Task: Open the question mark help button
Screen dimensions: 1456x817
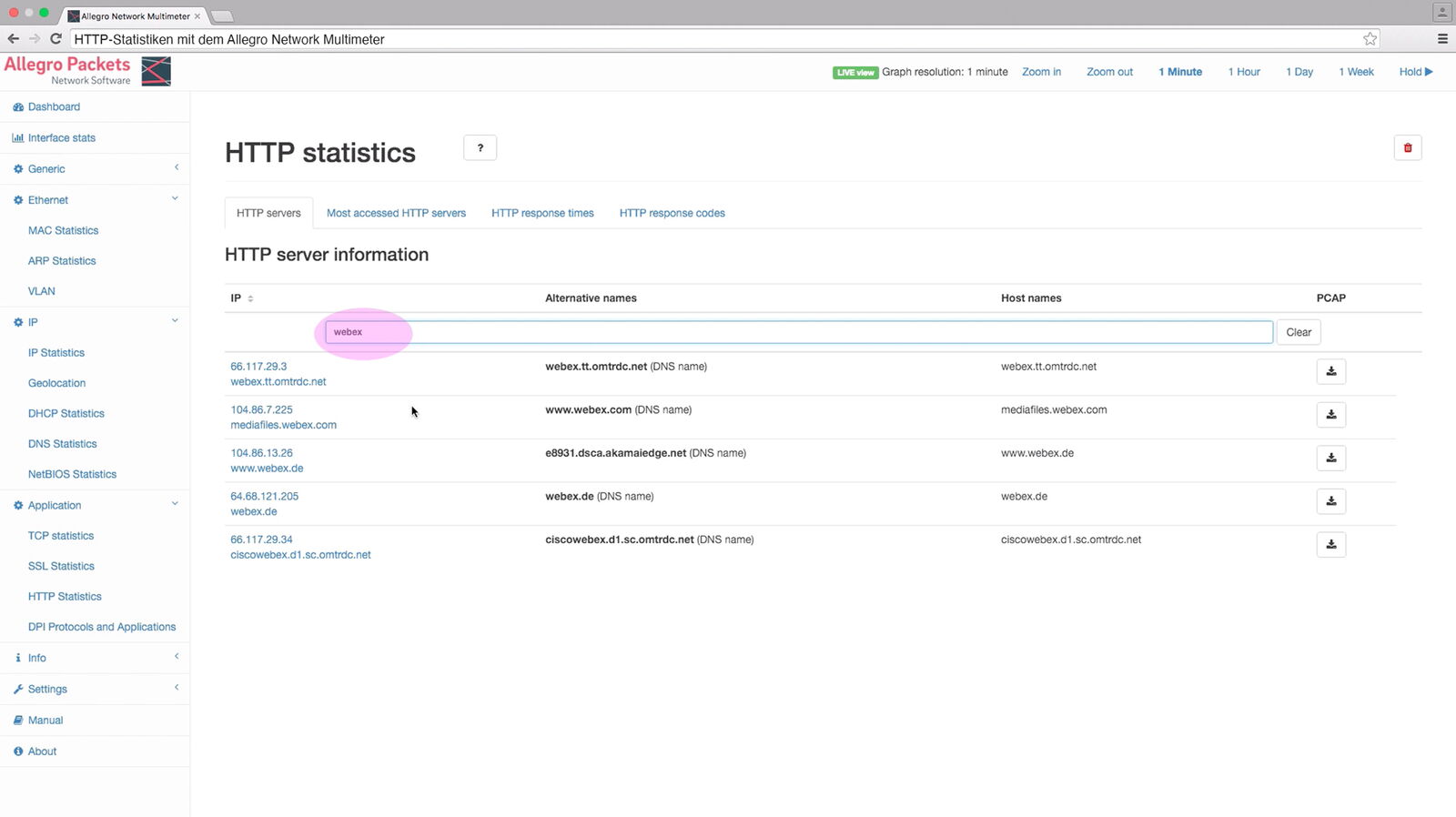Action: tap(480, 148)
